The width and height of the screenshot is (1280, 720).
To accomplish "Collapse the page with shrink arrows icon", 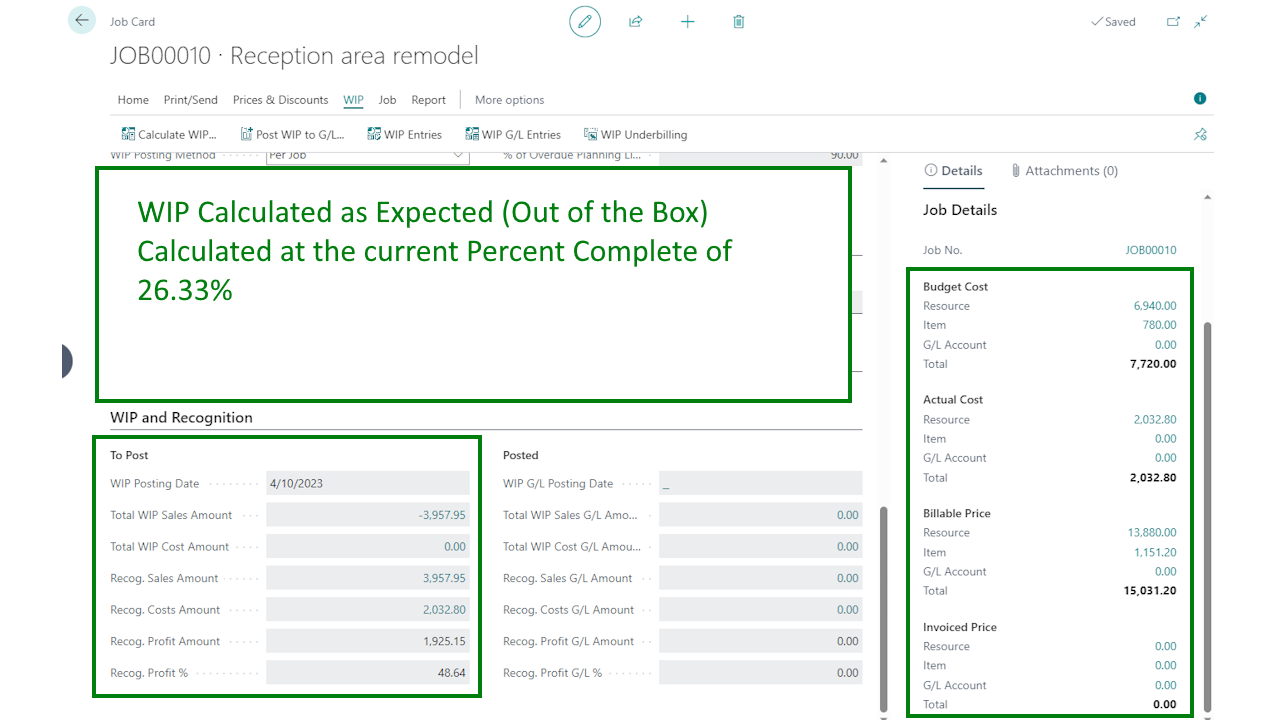I will tap(1201, 21).
